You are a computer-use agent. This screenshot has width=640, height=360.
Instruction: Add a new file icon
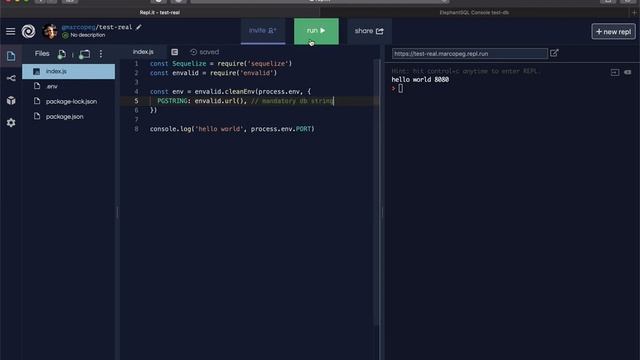coord(62,54)
